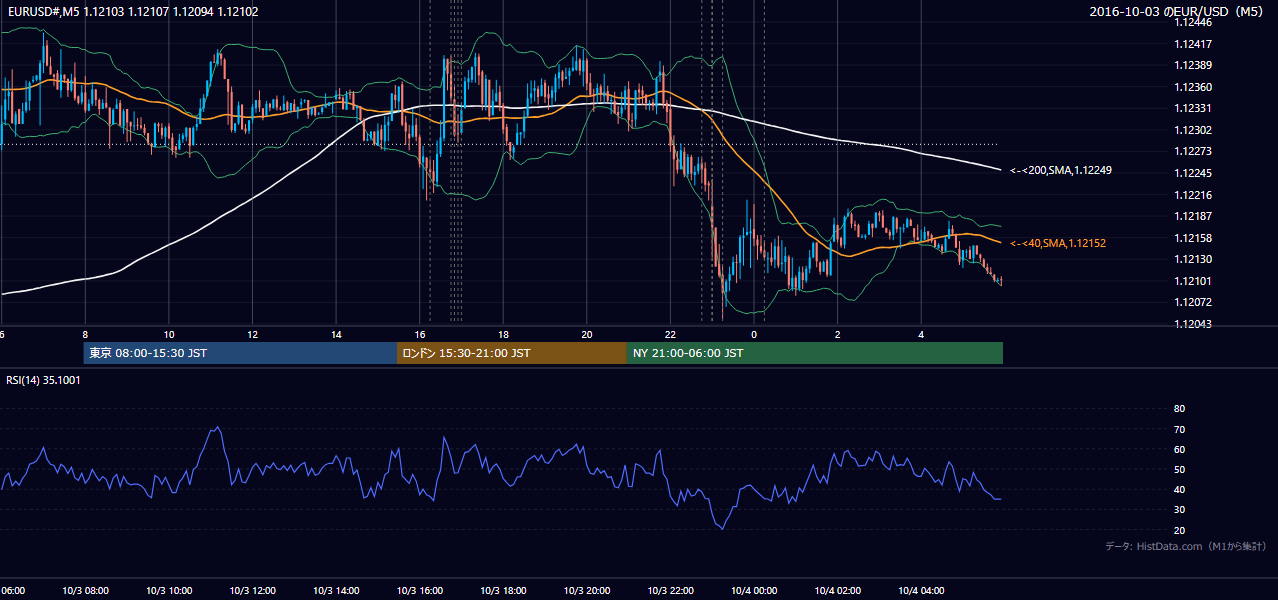
Task: Click the 10/3 16:00 time label
Action: [420, 591]
